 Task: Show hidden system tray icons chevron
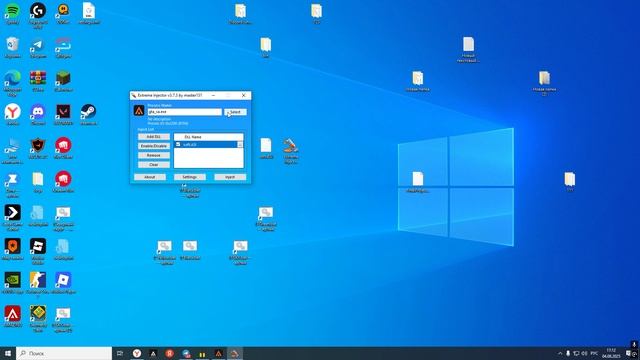(560, 353)
